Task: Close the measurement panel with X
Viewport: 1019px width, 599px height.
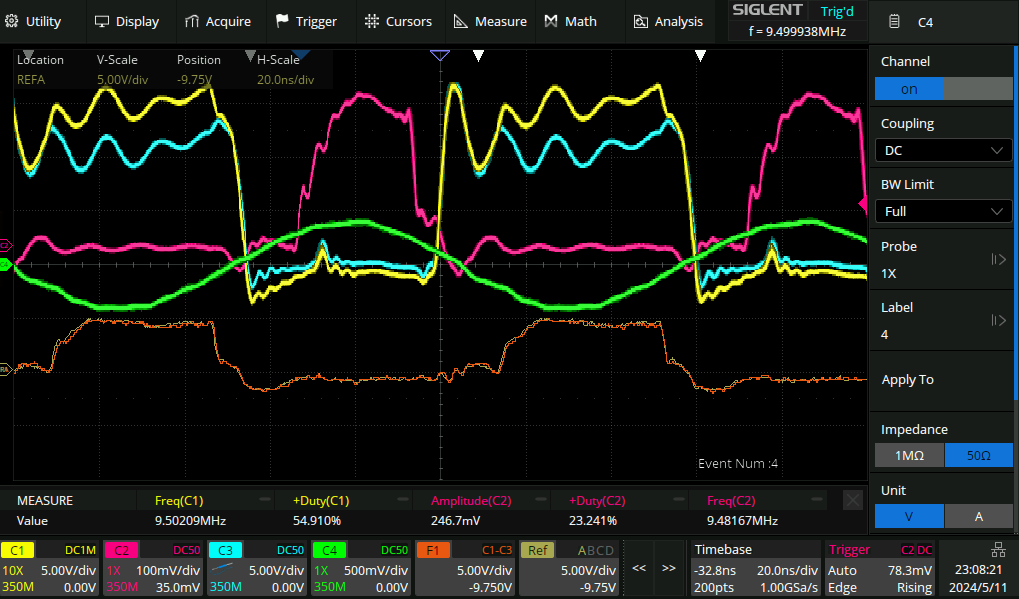Action: (852, 500)
